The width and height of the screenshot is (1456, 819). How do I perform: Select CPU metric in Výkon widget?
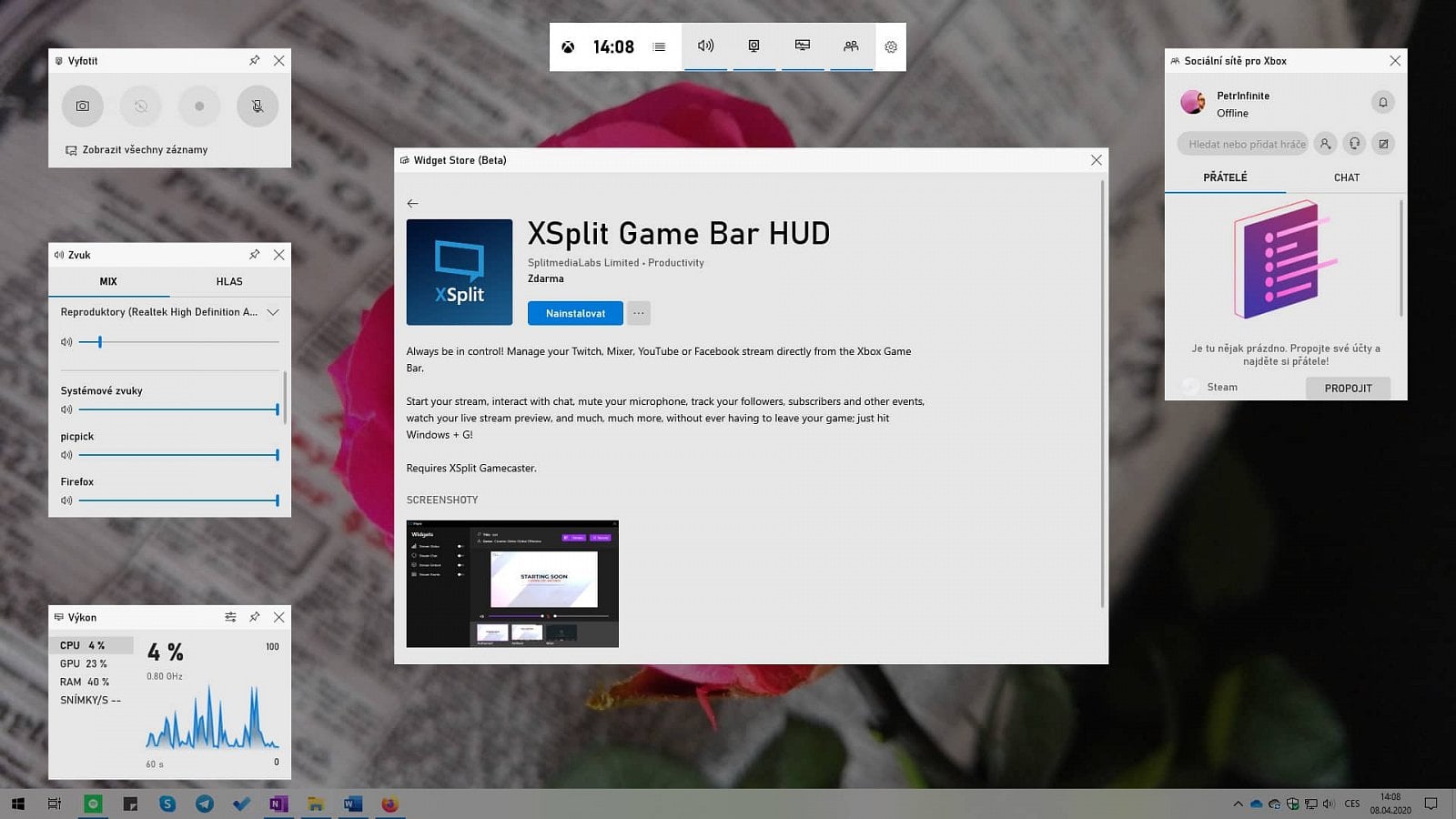[91, 645]
